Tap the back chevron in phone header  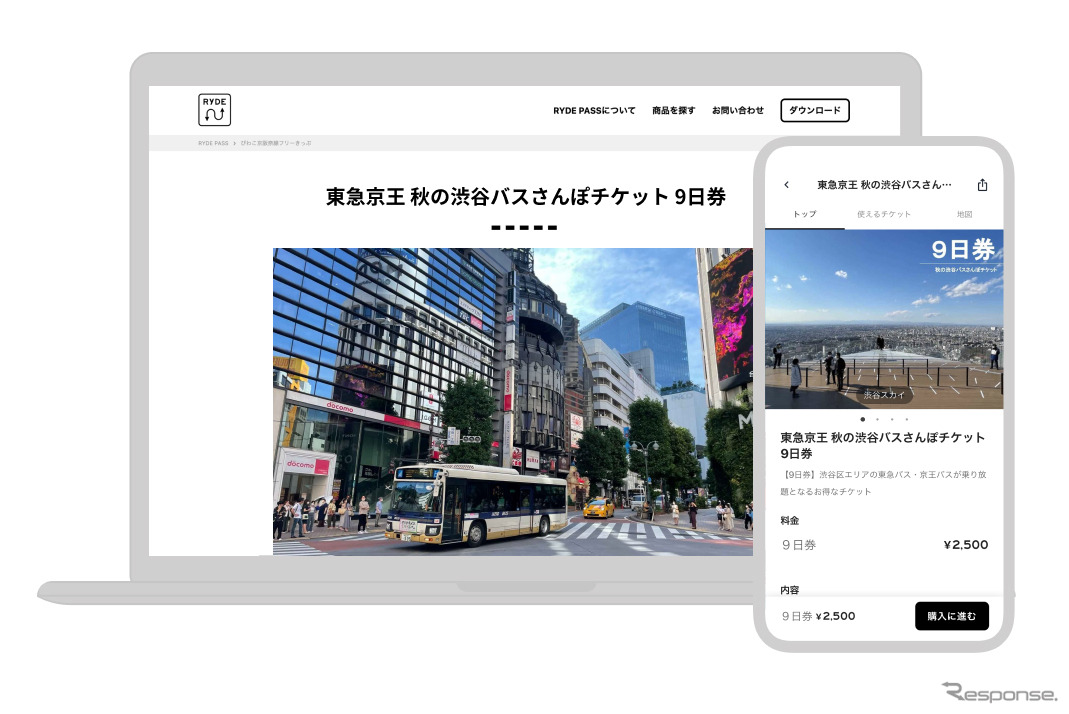787,185
